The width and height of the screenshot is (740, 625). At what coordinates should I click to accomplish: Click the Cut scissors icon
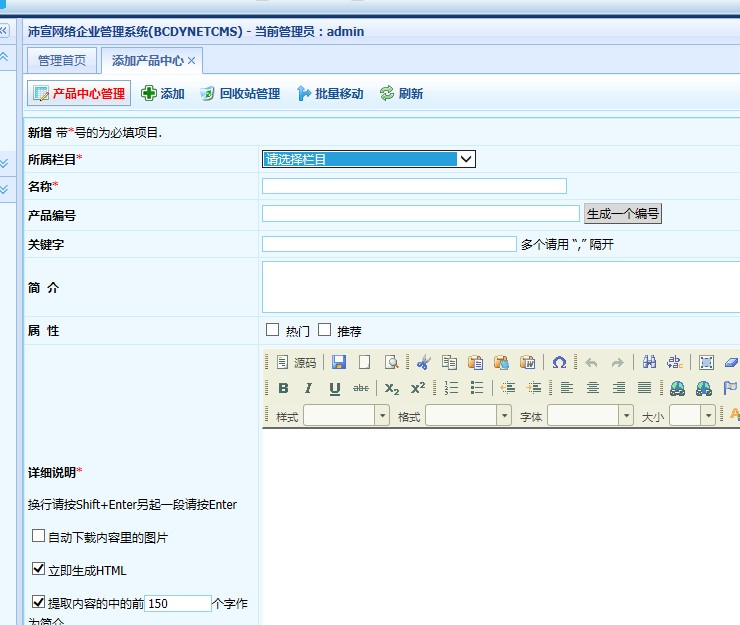tap(424, 362)
